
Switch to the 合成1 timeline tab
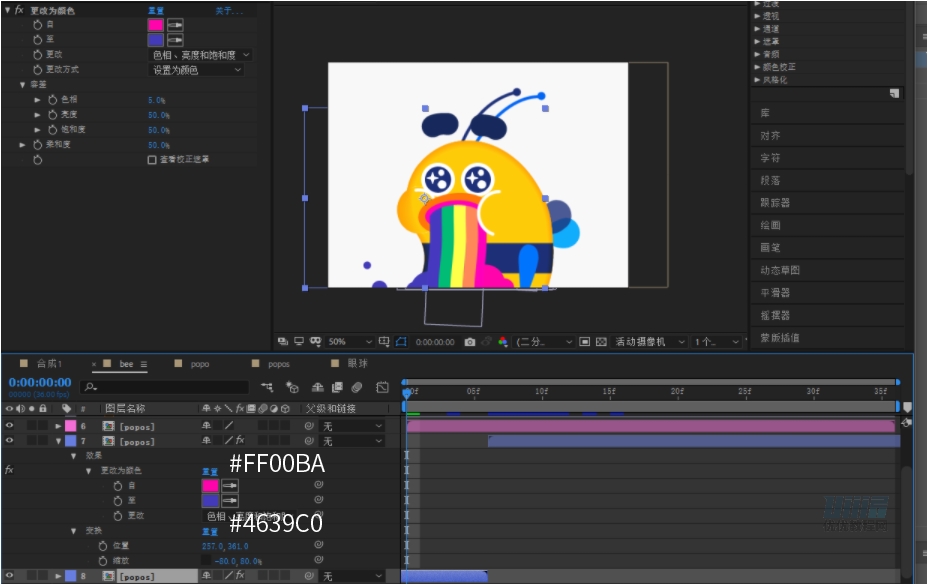(49, 364)
